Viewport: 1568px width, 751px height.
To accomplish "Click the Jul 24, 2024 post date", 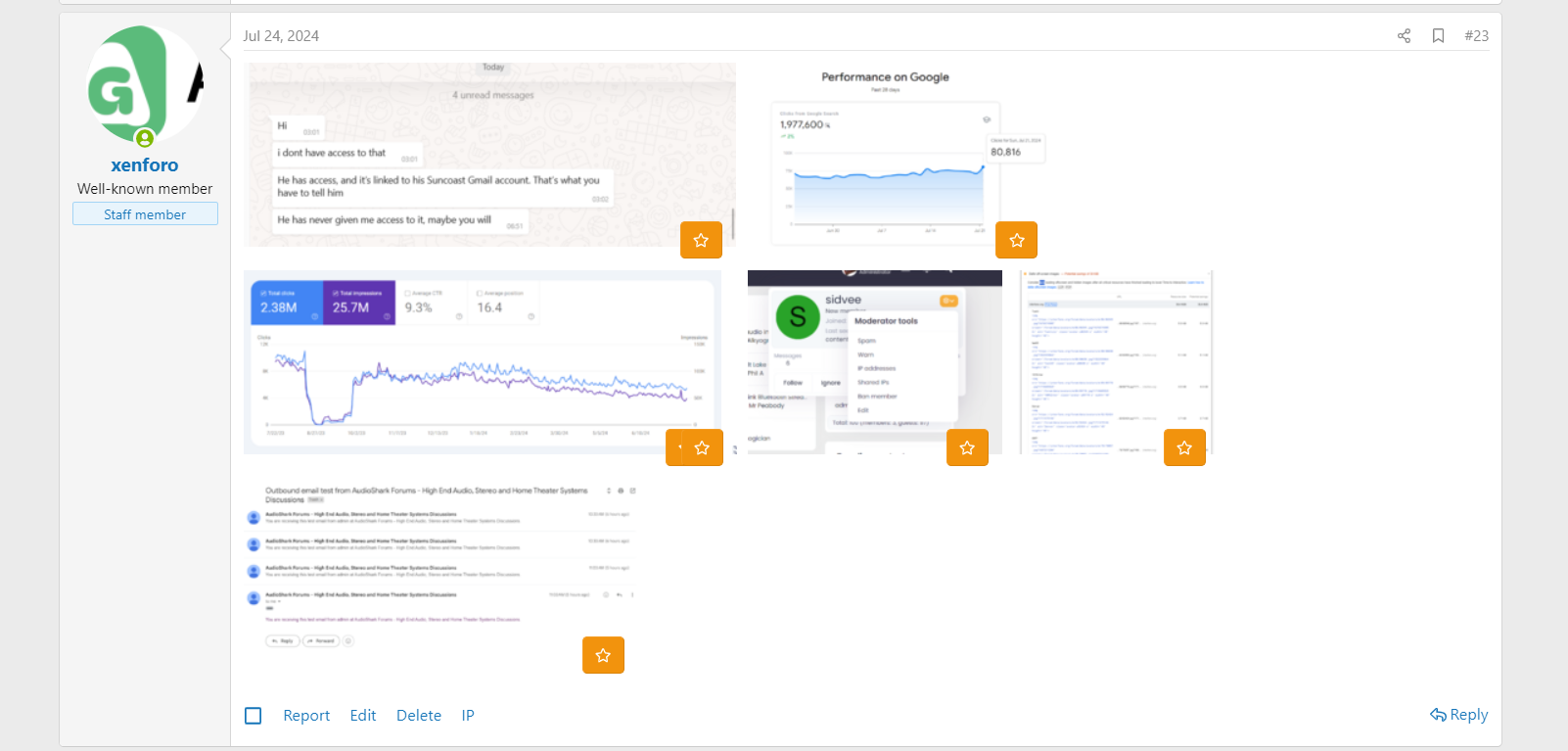I will pyautogui.click(x=281, y=36).
